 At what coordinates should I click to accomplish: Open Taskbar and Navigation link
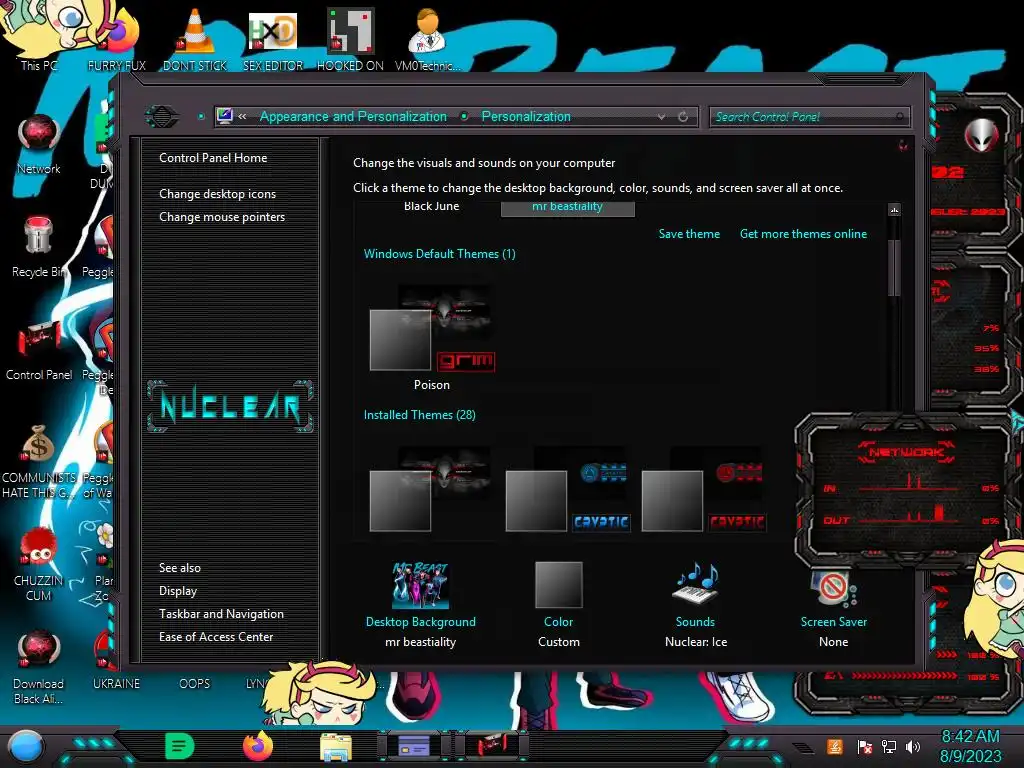[x=221, y=614]
